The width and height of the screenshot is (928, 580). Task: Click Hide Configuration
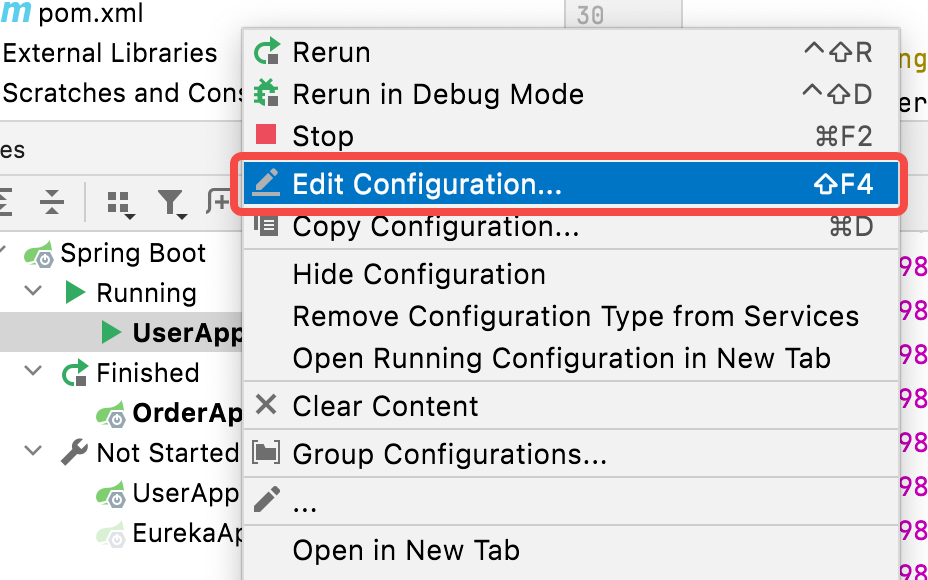419,274
